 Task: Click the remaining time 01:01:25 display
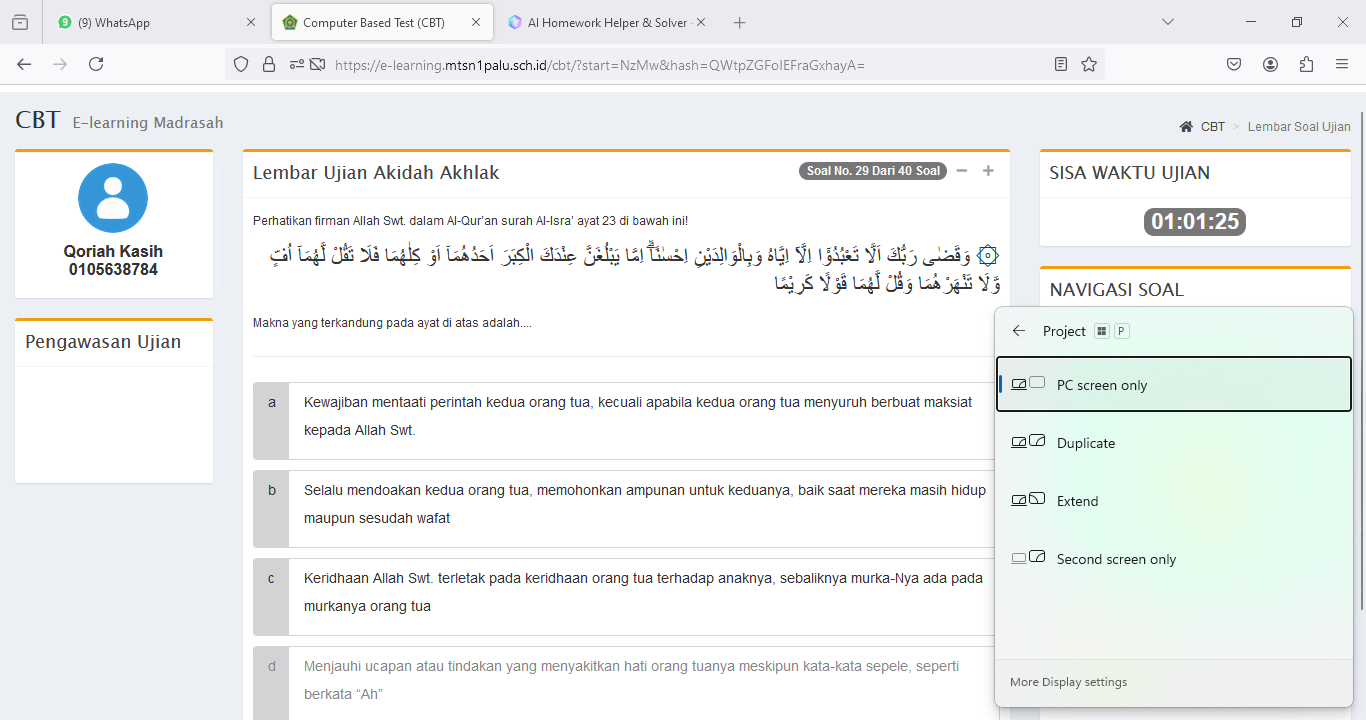coord(1195,222)
